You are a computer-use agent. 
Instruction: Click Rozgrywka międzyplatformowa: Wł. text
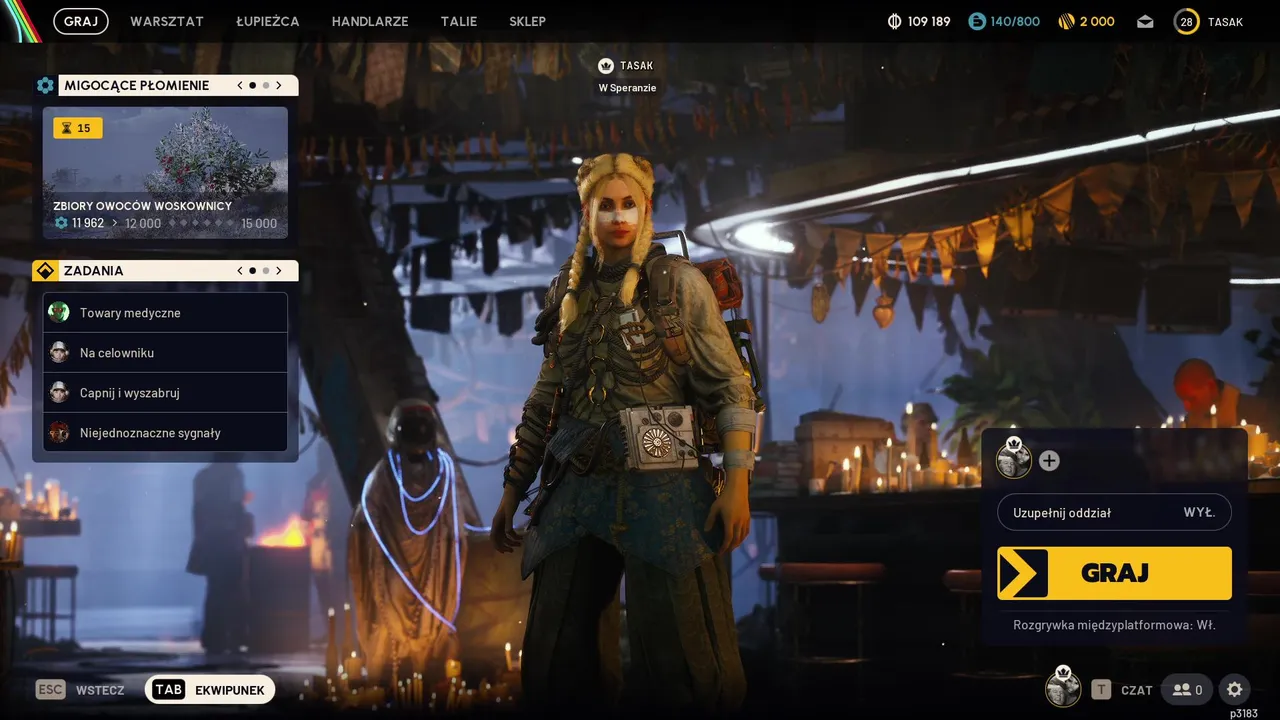[1114, 625]
